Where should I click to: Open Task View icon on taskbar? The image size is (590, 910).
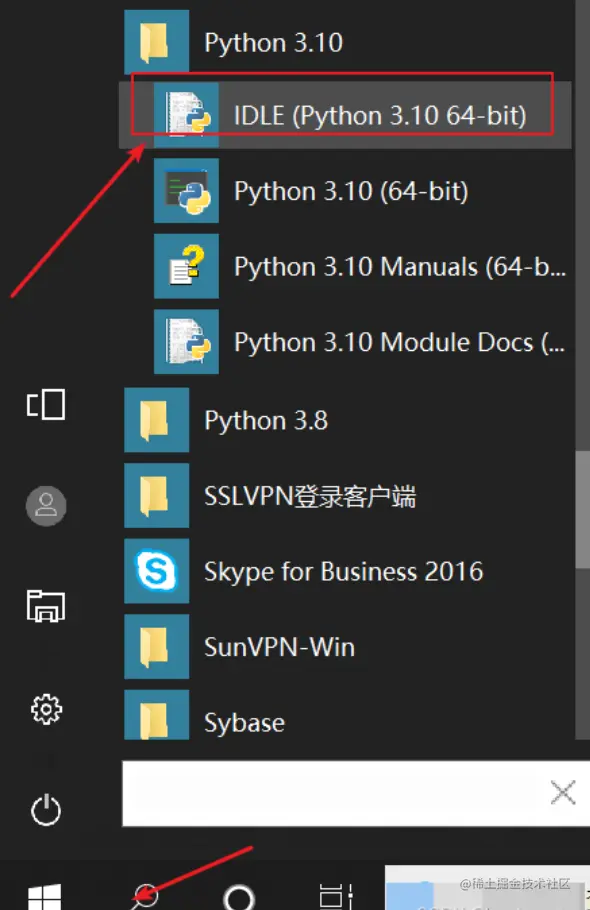click(337, 897)
